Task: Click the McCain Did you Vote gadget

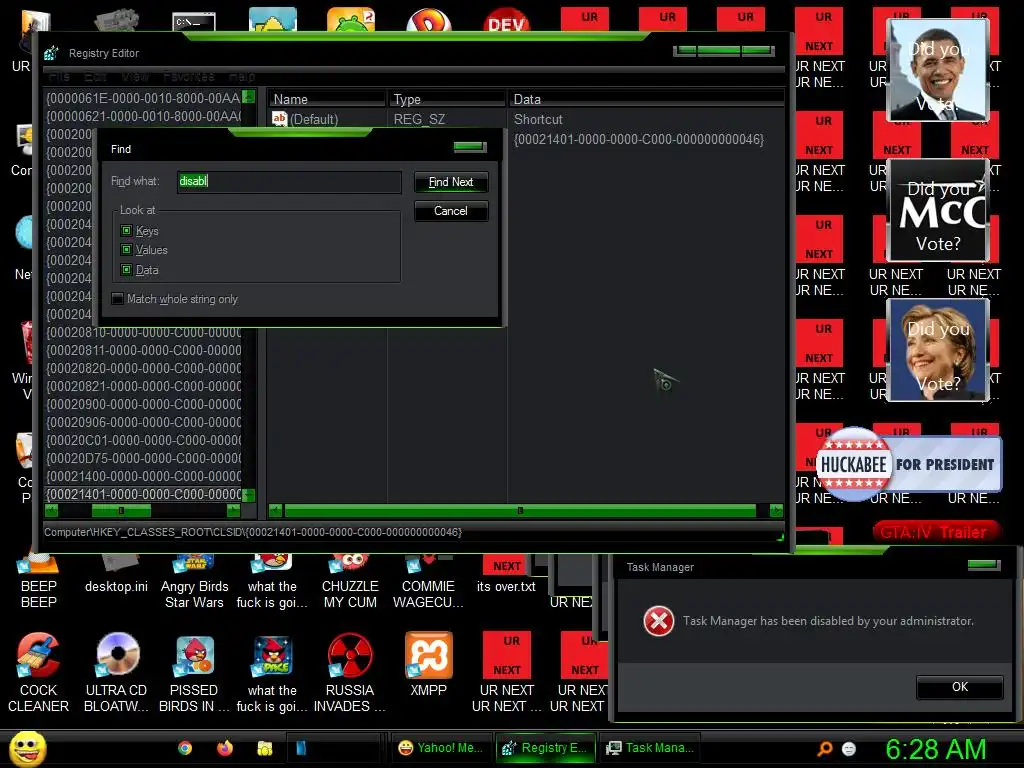Action: click(938, 210)
